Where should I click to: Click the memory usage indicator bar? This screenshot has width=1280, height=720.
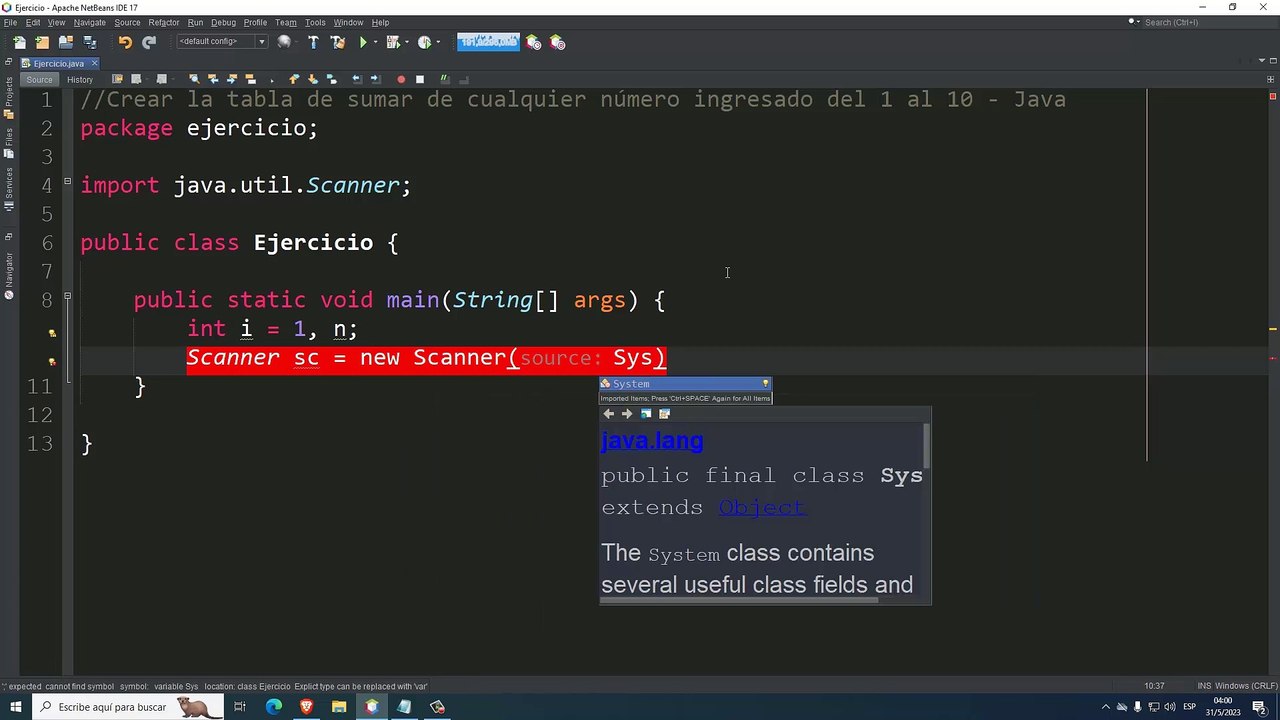coord(488,42)
